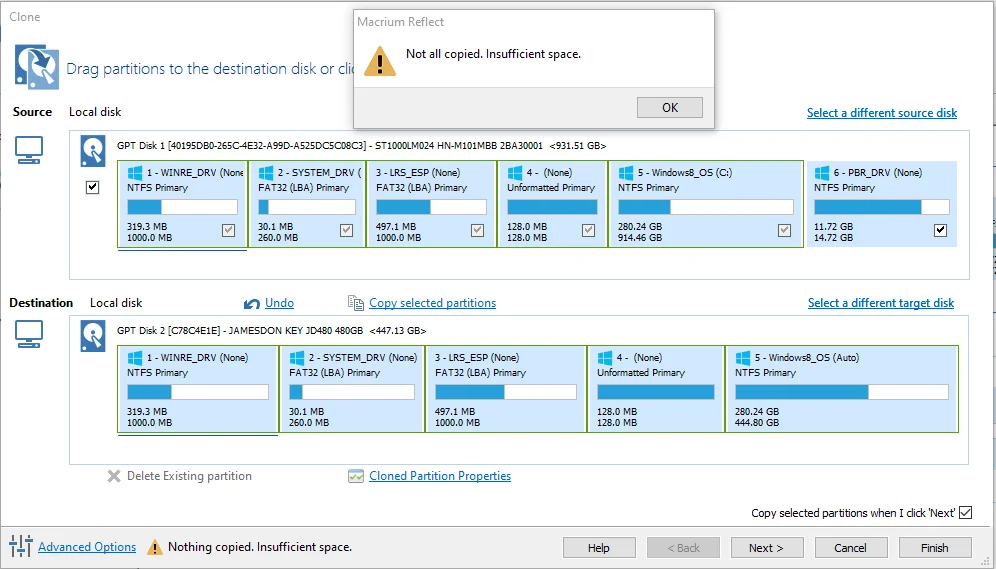This screenshot has height=569, width=996.
Task: Click the Windows logo on destination WINRE_DRV
Action: [x=135, y=358]
